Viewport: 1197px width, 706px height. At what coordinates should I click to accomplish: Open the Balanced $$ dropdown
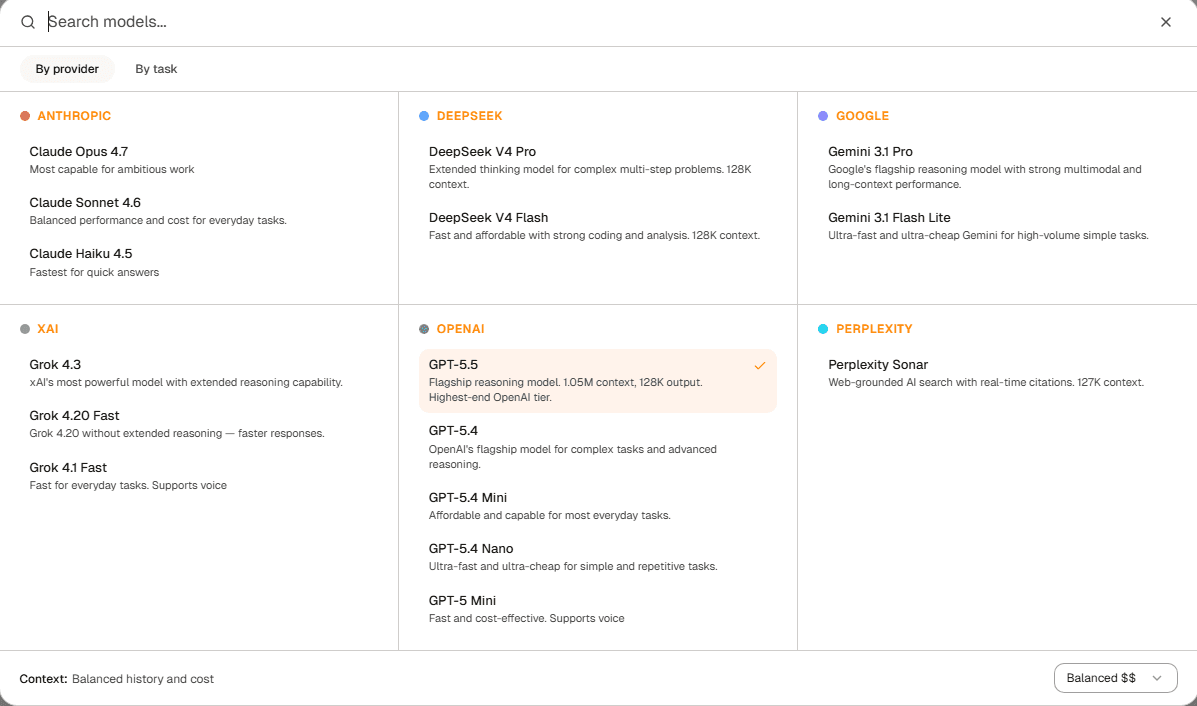(1115, 678)
